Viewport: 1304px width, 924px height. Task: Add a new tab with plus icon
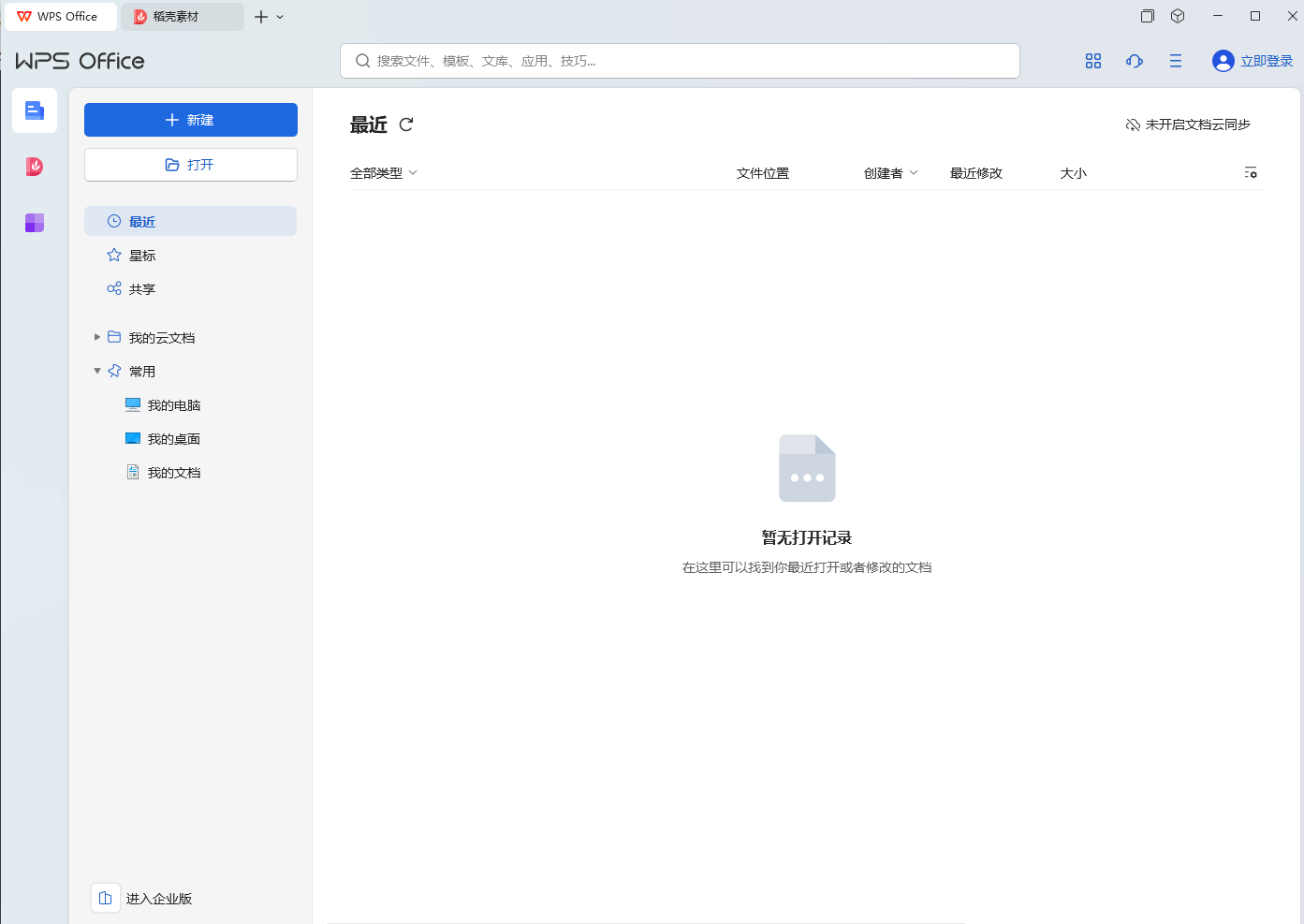[261, 17]
